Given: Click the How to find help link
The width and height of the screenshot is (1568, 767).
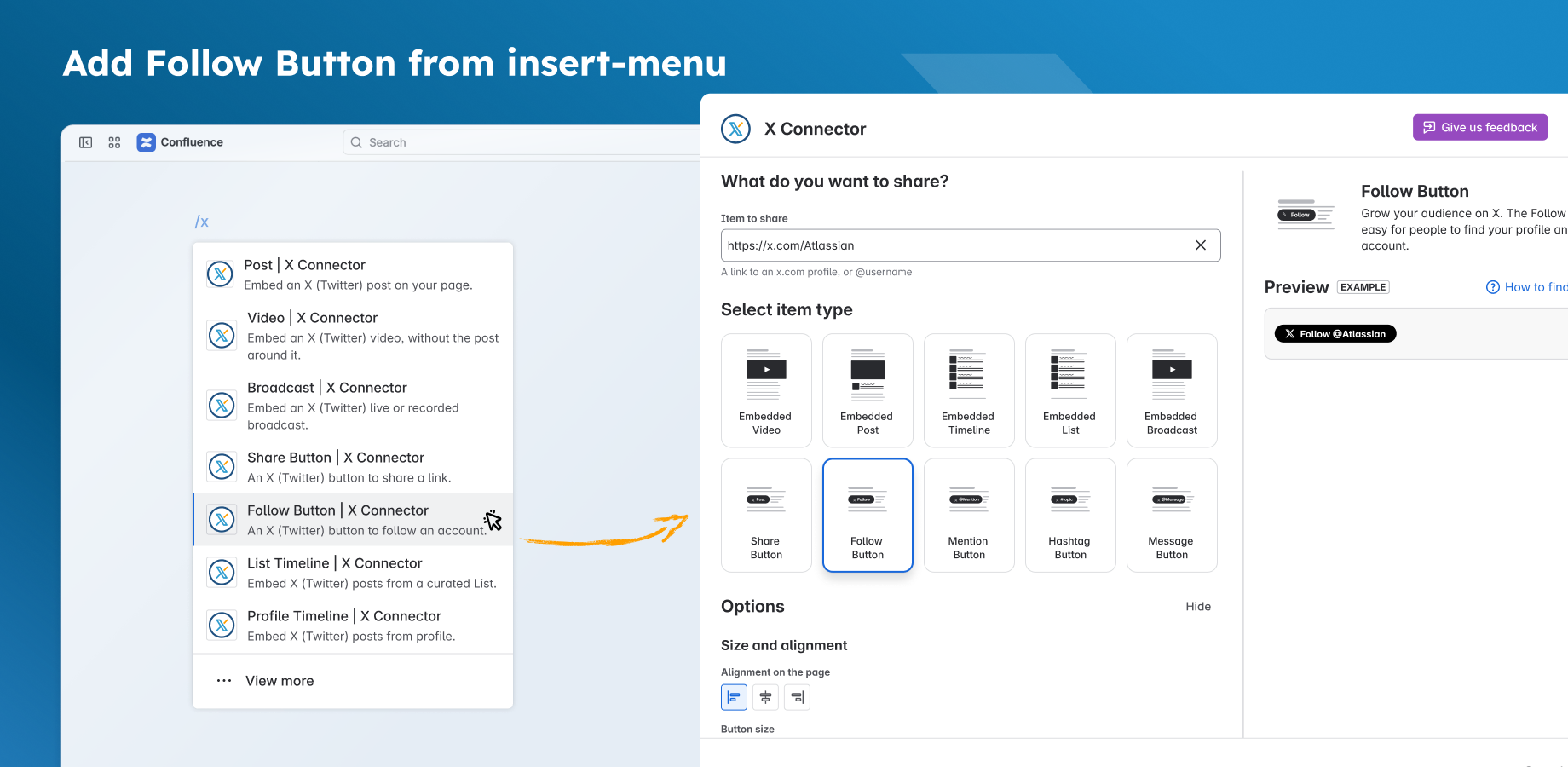Looking at the screenshot, I should [1536, 287].
